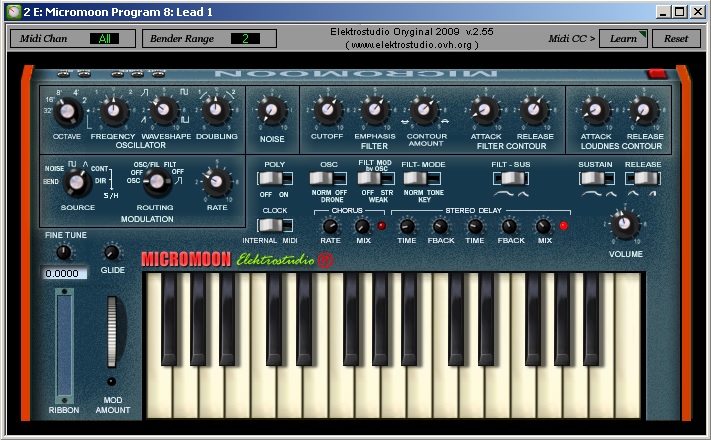
Task: Click the plugin icon in the title bar
Action: click(x=14, y=12)
